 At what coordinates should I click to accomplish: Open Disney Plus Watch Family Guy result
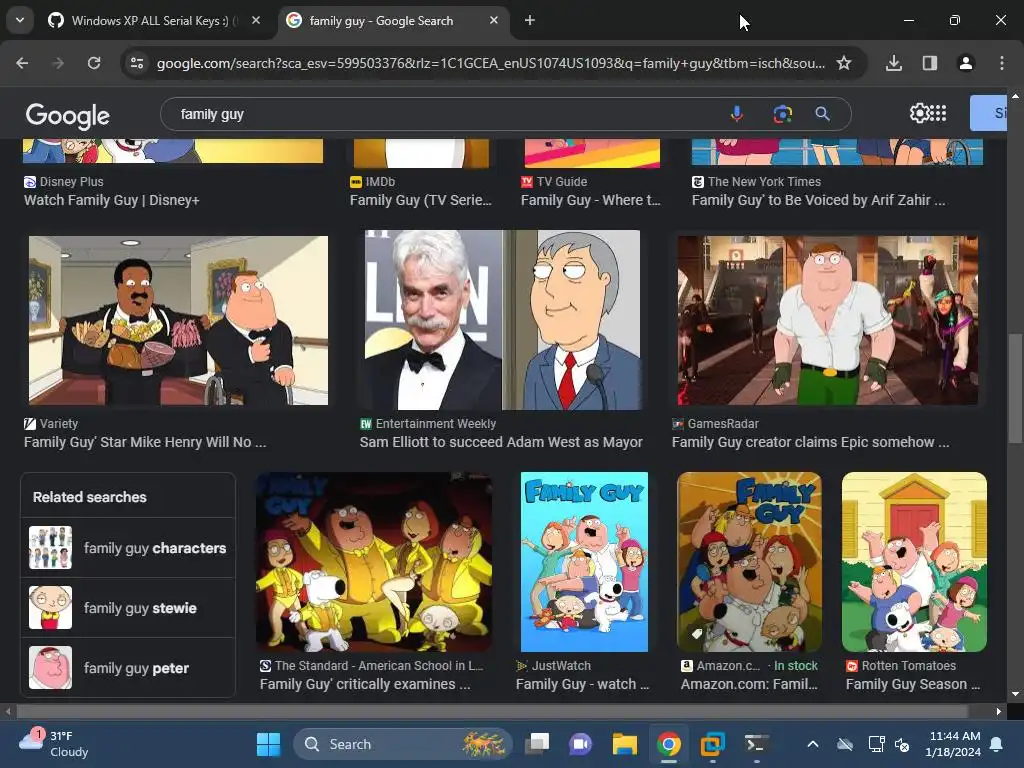112,200
